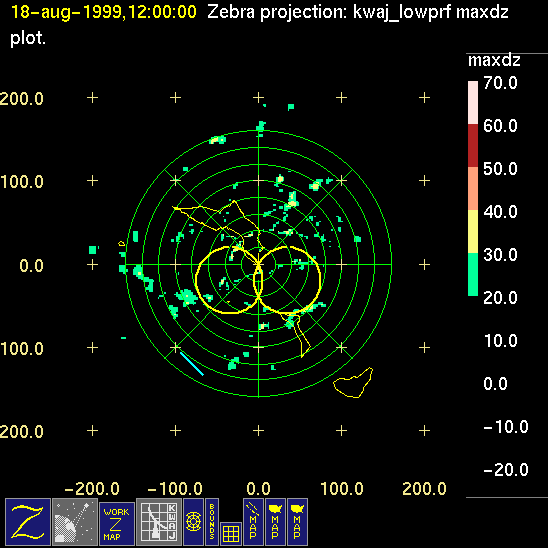The height and width of the screenshot is (548, 548).
Task: Click the yellow timestamp 18-aug-1999,12:00:00
Action: 104,12
